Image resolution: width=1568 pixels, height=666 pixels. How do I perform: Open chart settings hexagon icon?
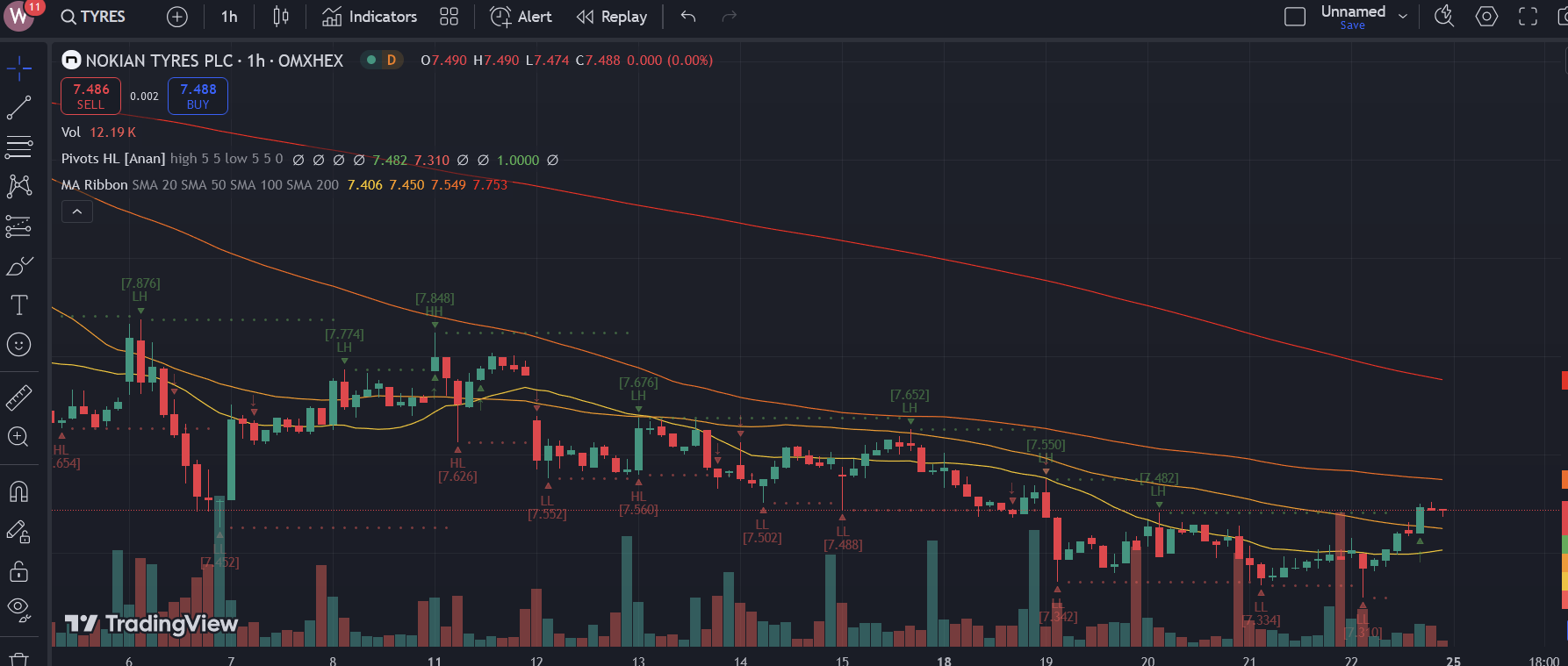tap(1486, 17)
